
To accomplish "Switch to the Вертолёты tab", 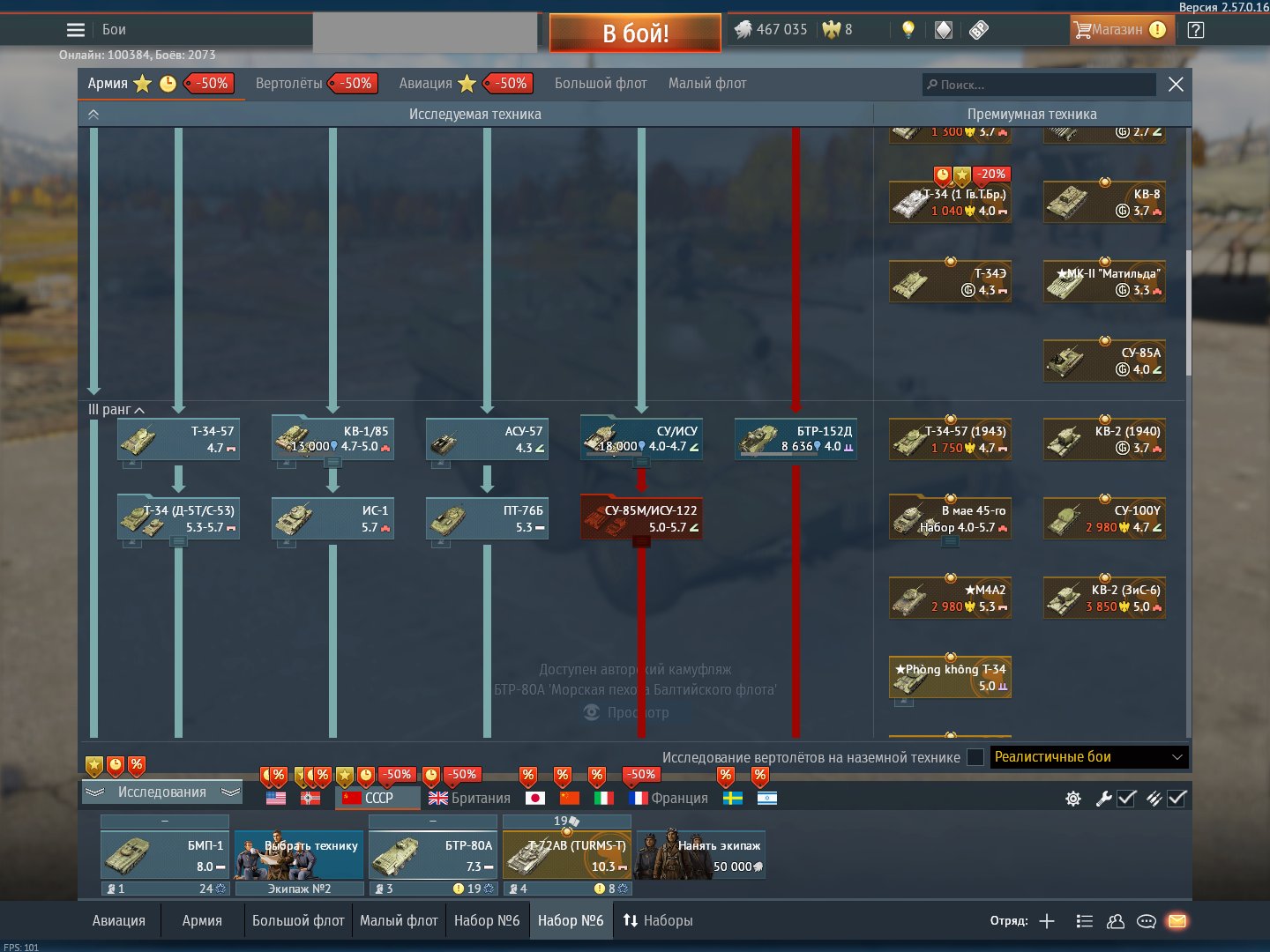I will 289,84.
